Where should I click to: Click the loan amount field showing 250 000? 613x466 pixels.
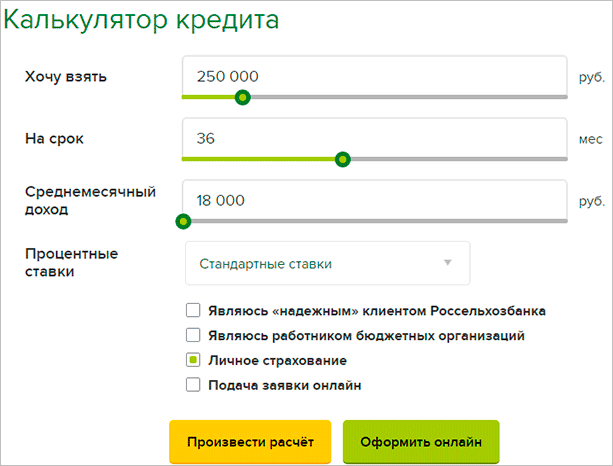(374, 76)
